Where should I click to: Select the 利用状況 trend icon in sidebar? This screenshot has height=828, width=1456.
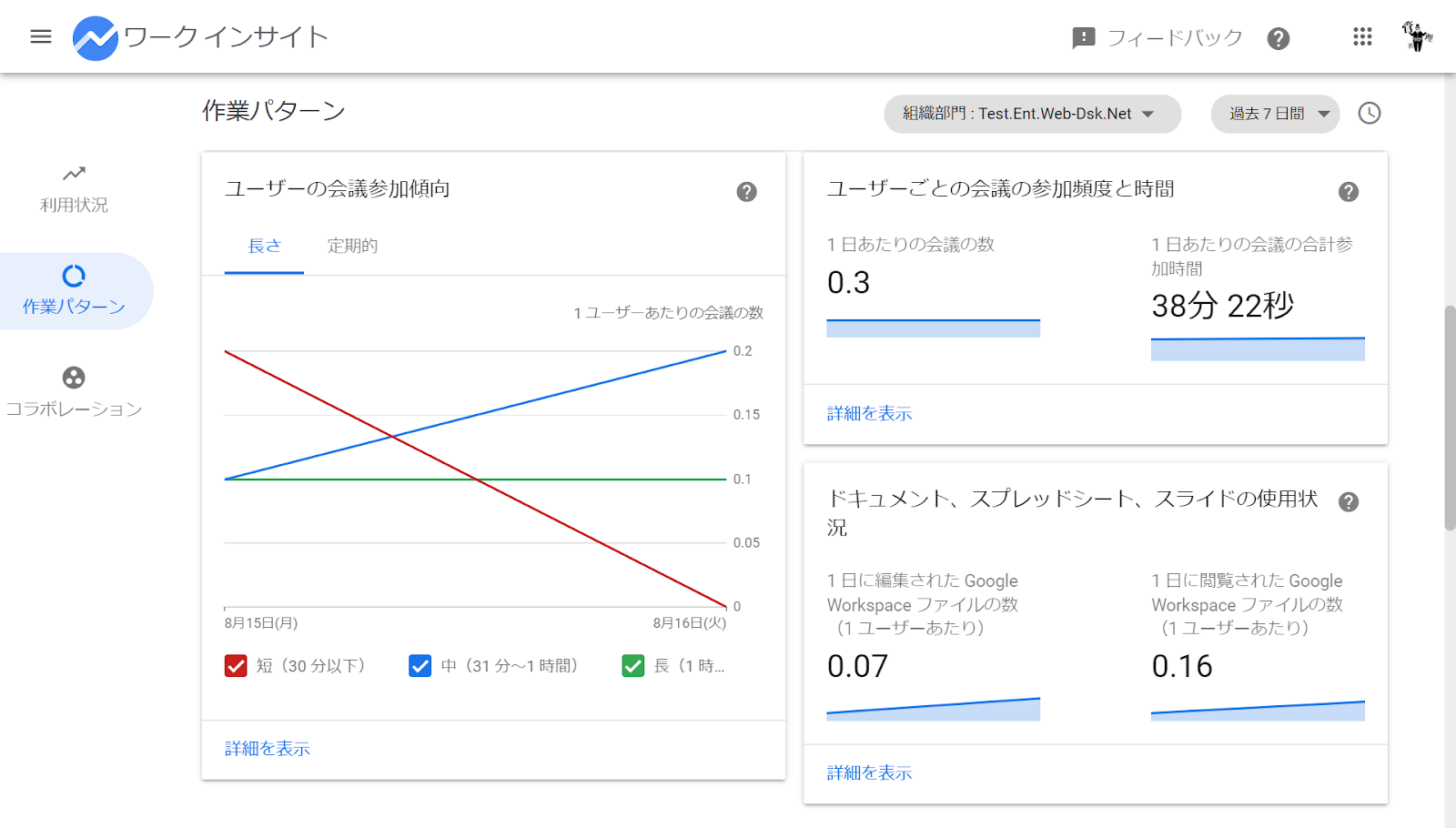click(x=73, y=173)
